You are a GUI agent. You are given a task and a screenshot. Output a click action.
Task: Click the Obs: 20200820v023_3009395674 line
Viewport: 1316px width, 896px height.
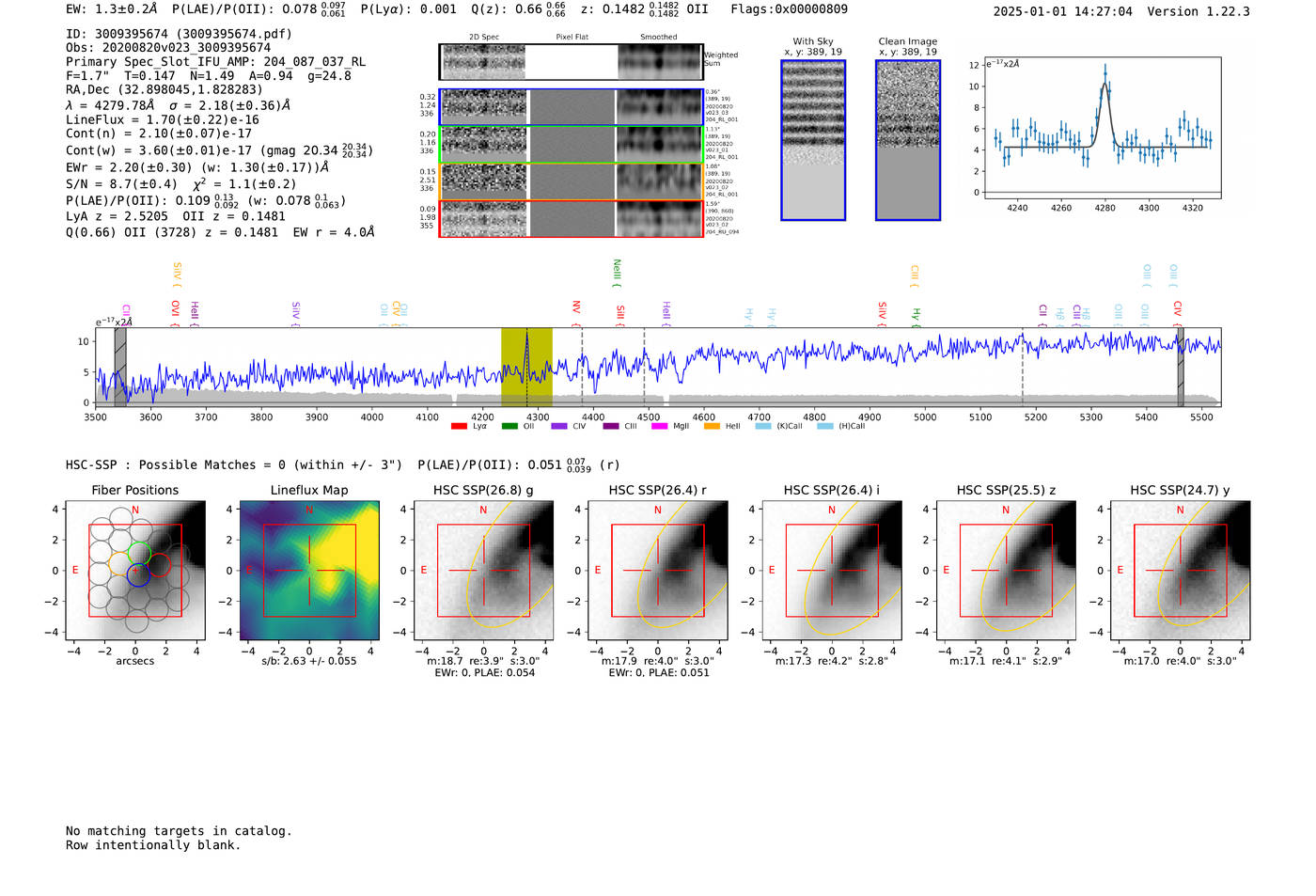(x=168, y=48)
